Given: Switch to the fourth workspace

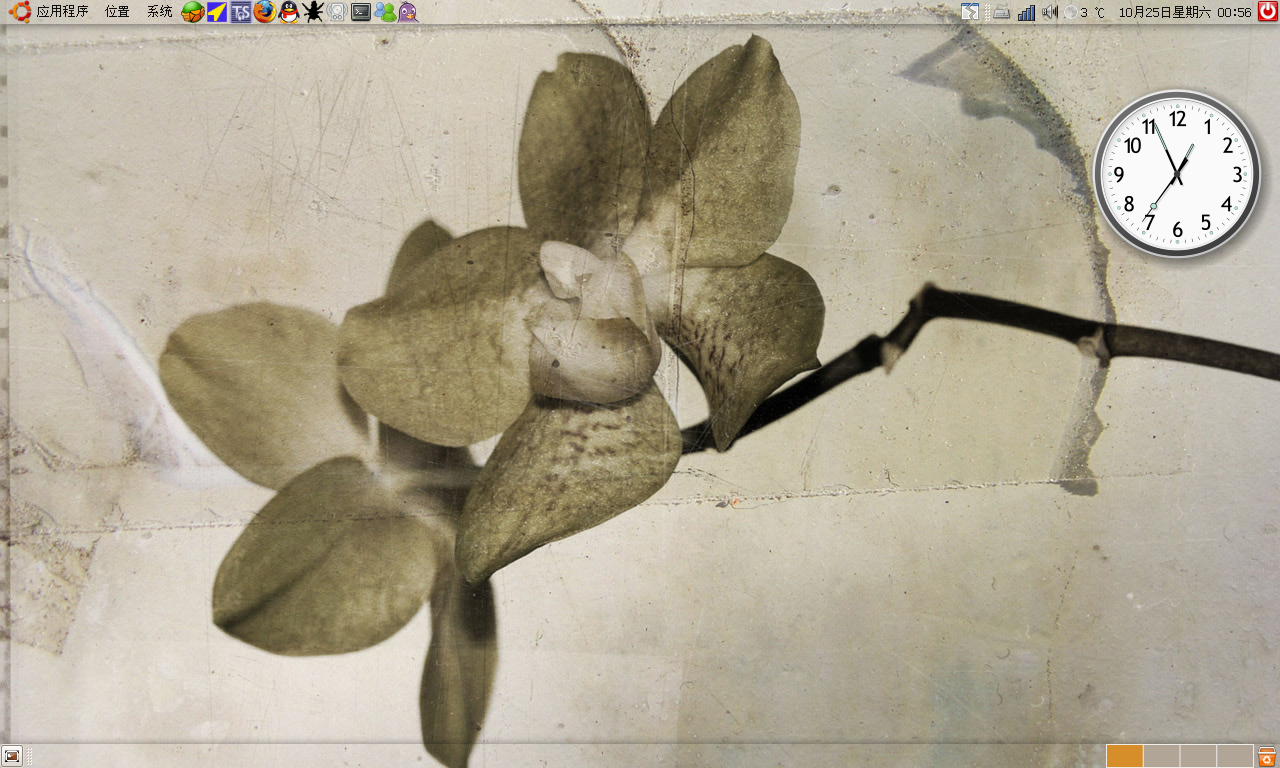Looking at the screenshot, I should [x=1235, y=756].
